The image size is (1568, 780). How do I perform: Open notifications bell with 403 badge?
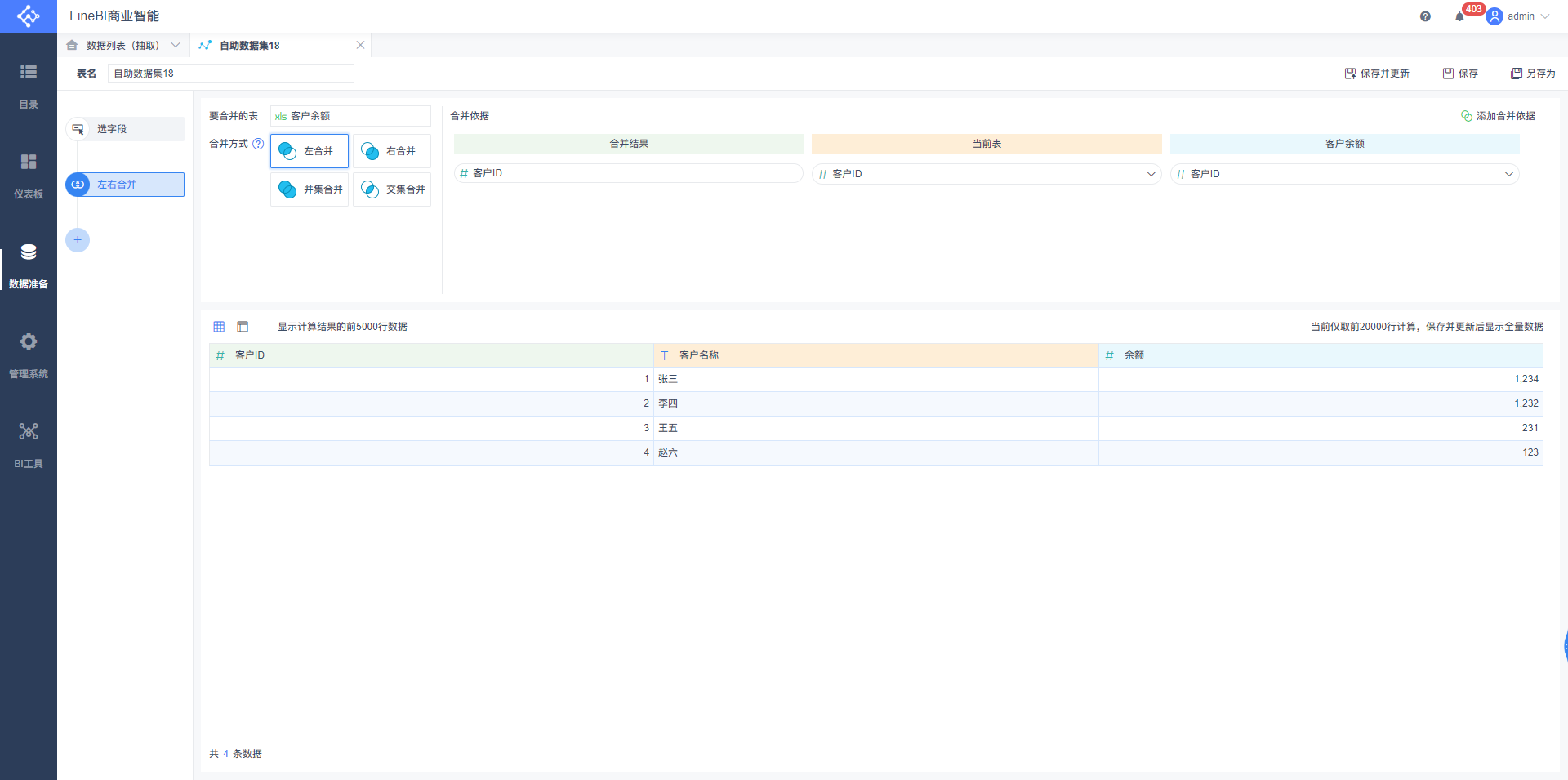coord(1459,16)
